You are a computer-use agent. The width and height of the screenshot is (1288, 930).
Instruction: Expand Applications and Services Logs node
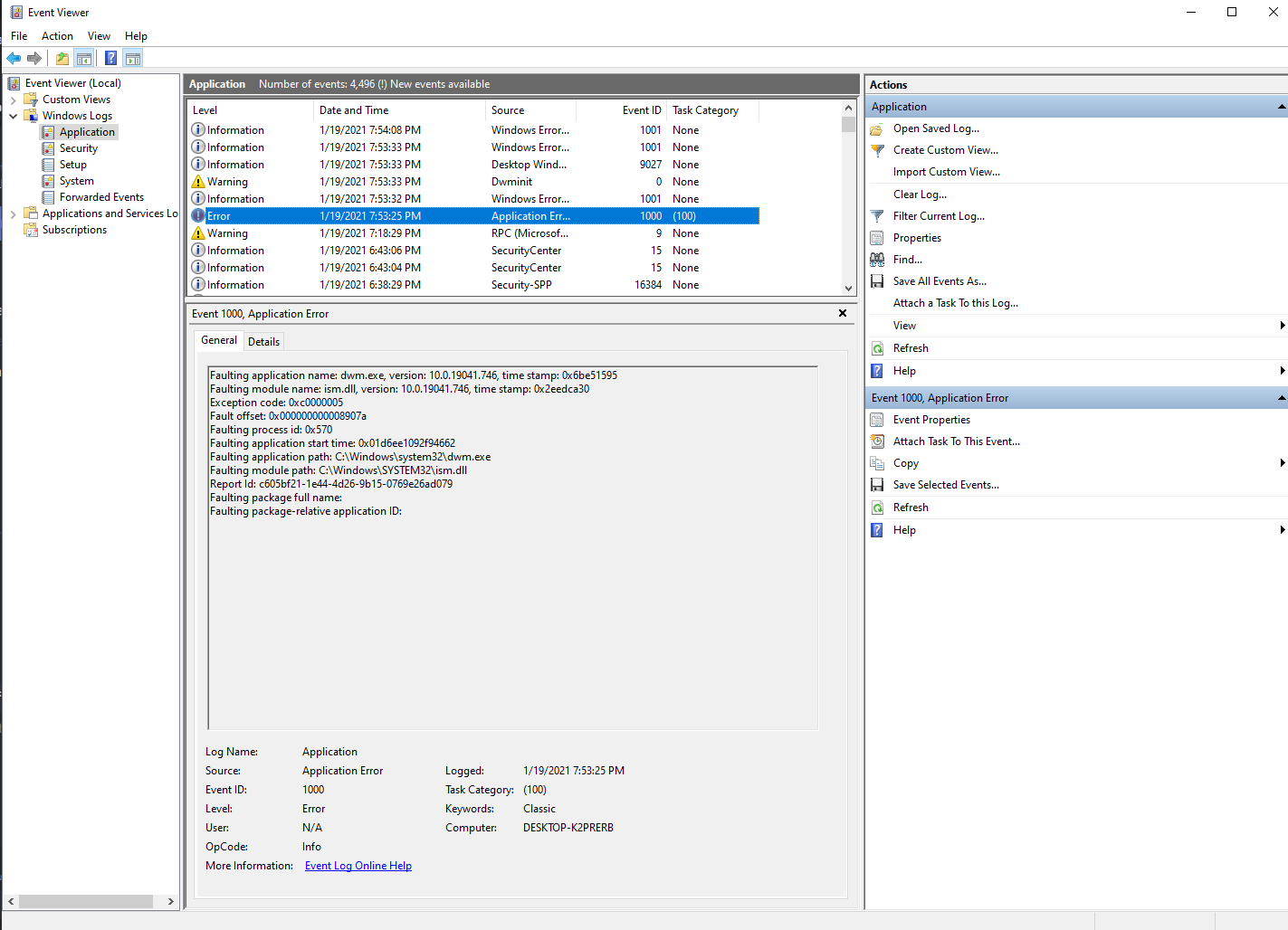pos(14,214)
